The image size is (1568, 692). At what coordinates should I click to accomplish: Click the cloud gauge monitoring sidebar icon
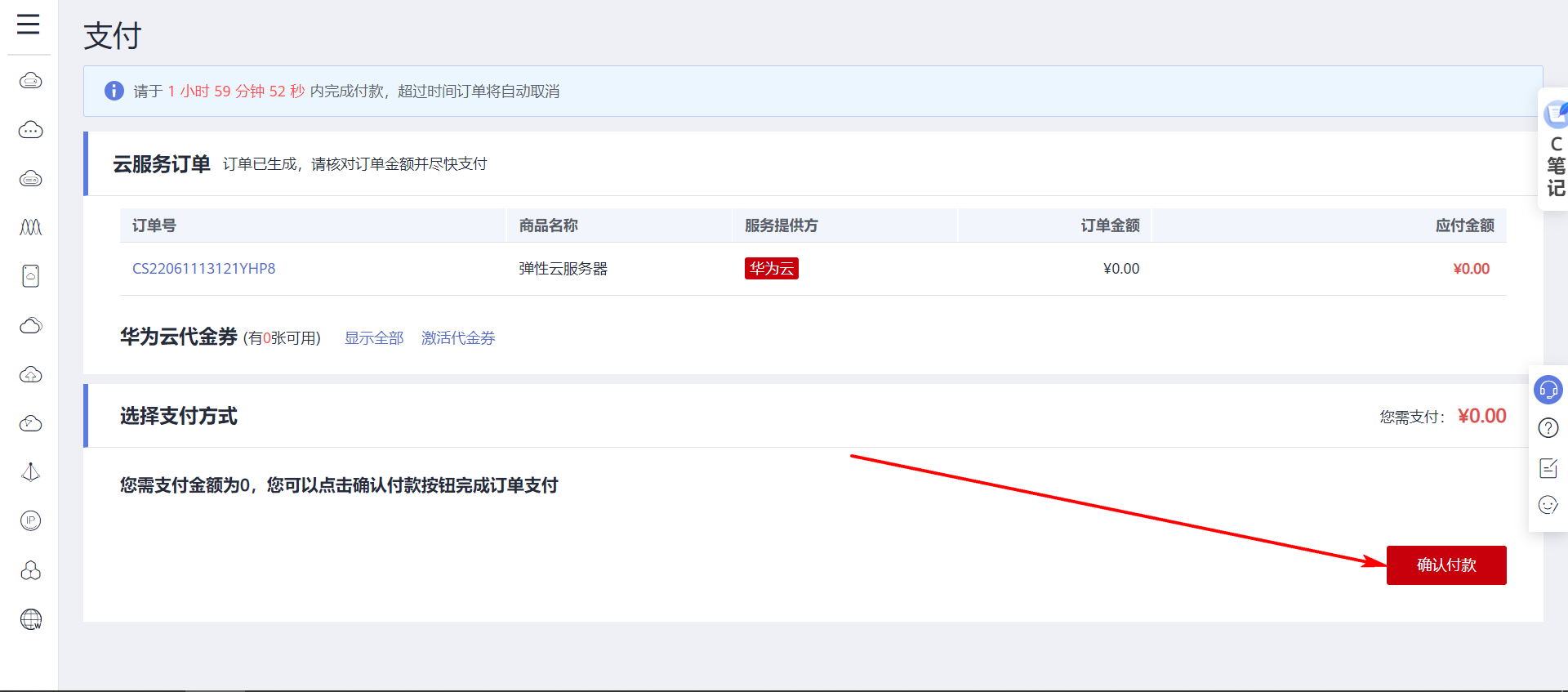[x=30, y=423]
